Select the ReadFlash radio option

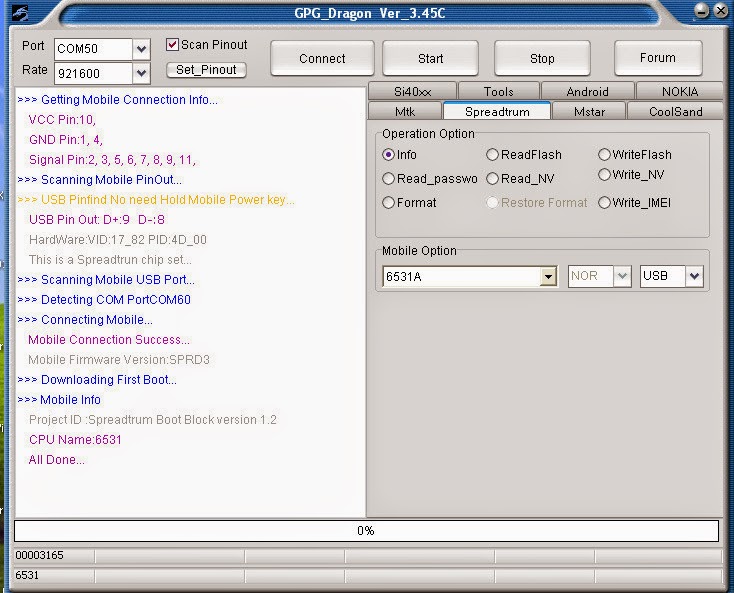492,155
